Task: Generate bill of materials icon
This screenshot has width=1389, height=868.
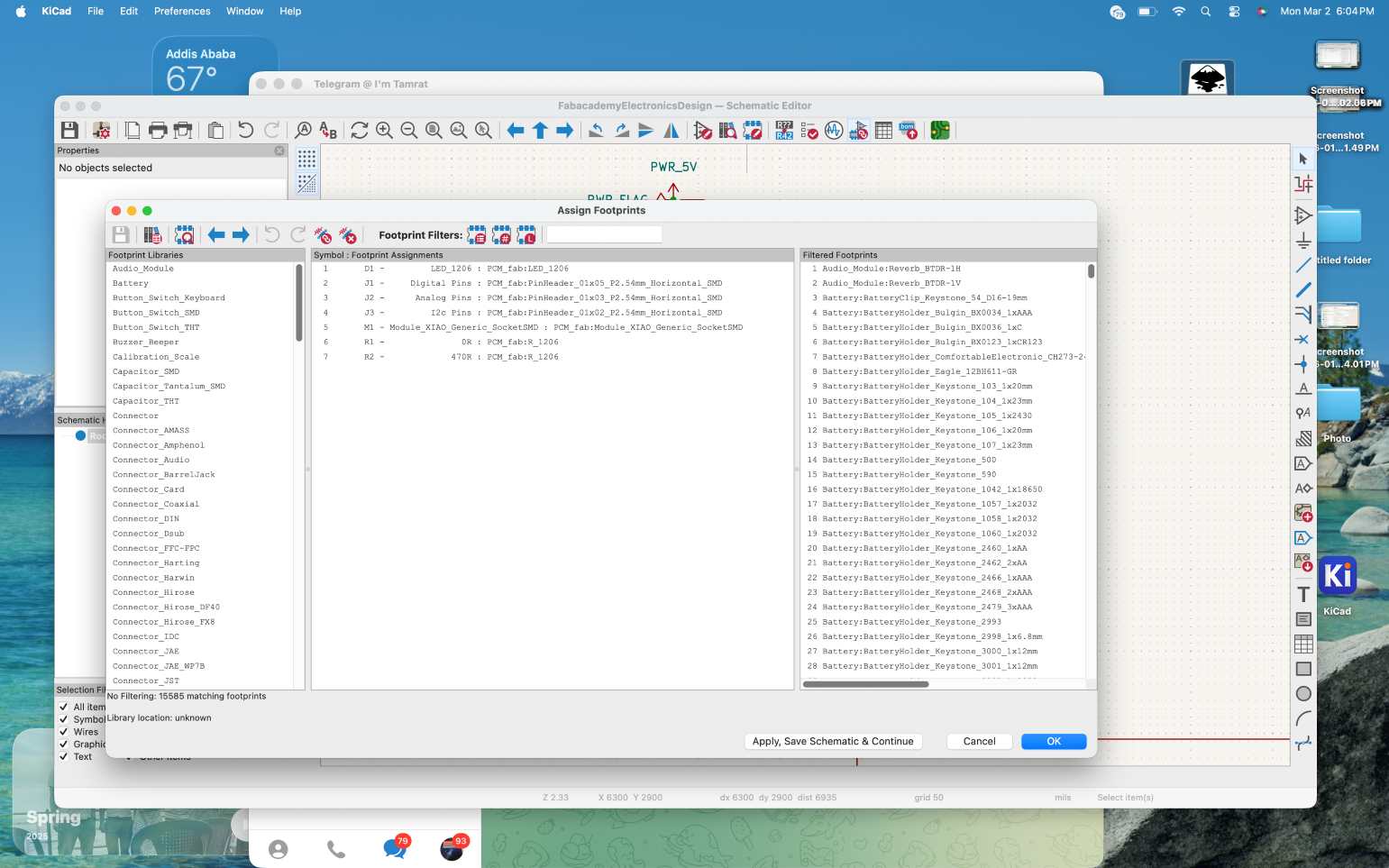Action: [908, 131]
